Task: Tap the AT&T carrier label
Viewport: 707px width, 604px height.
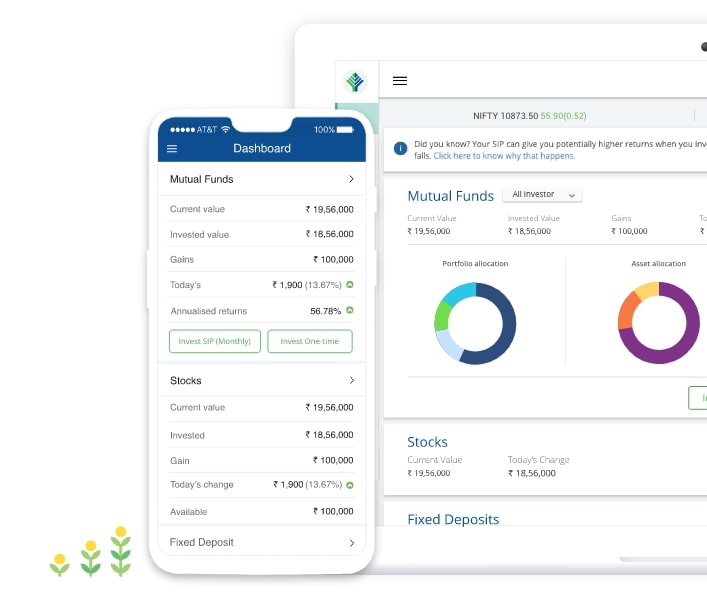Action: [207, 130]
